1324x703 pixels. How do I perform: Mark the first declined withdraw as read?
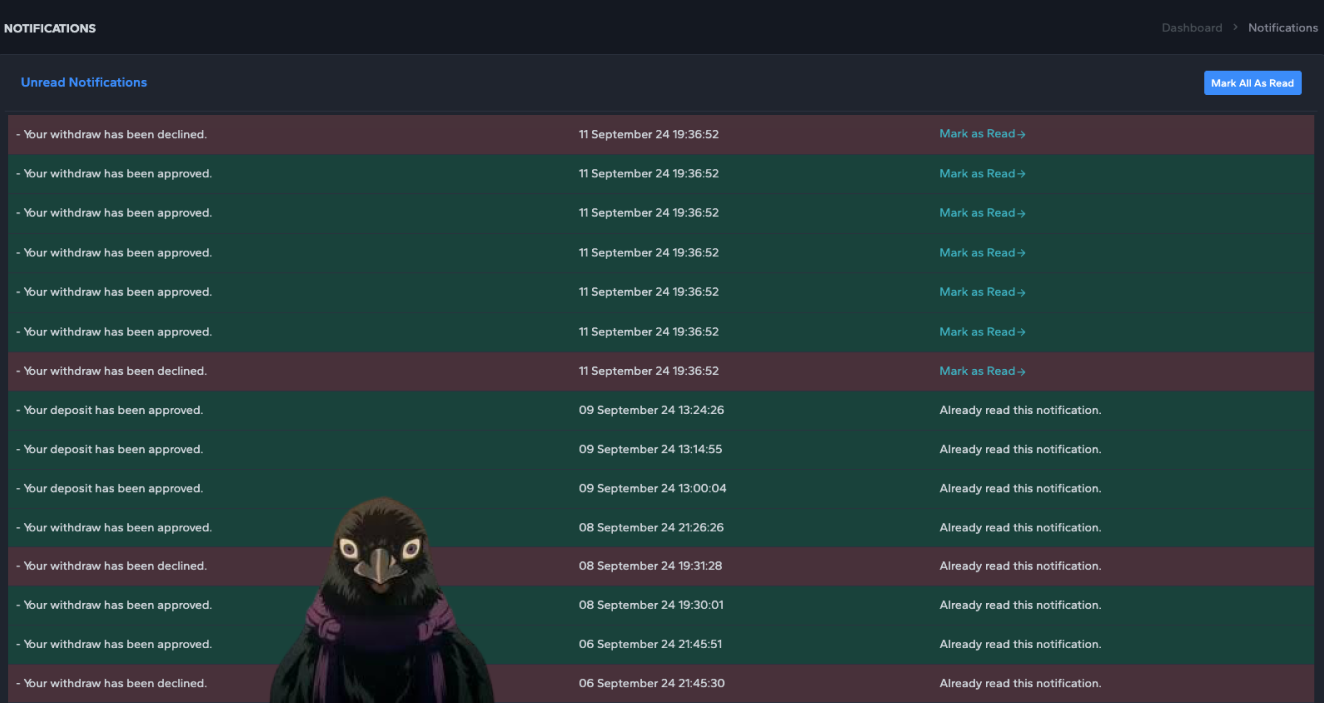pos(982,134)
